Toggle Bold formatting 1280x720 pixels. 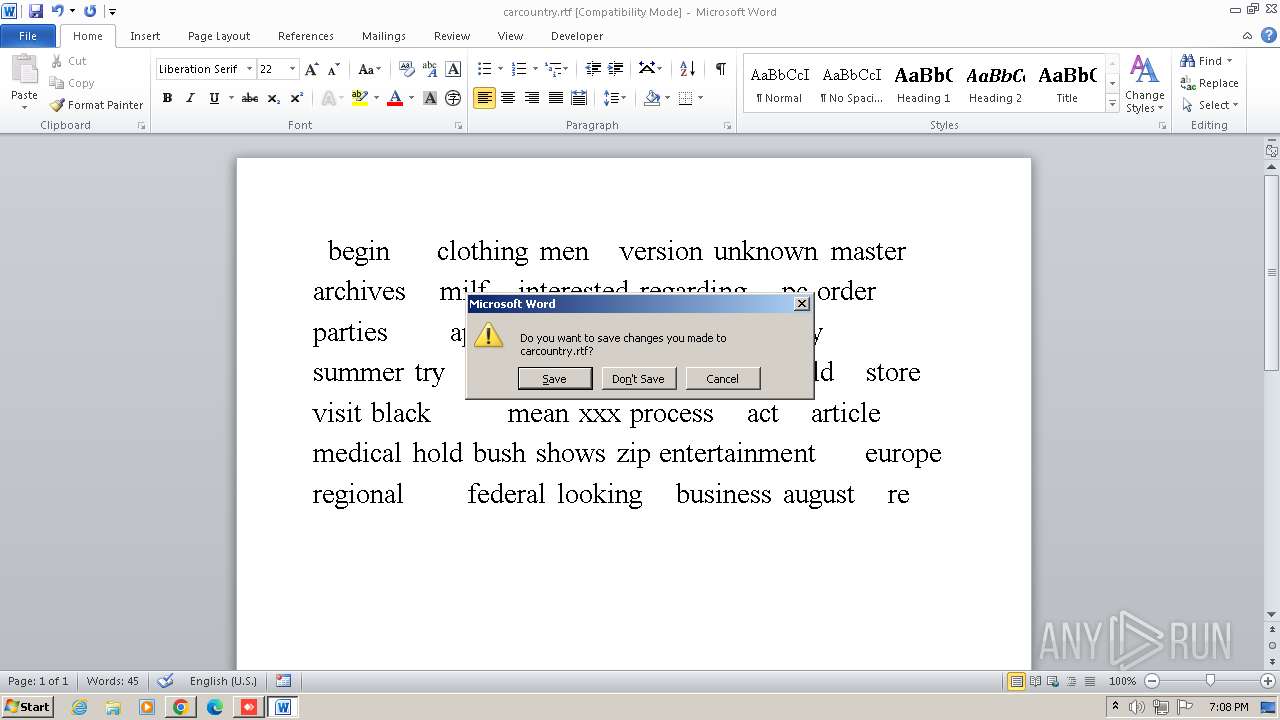167,98
